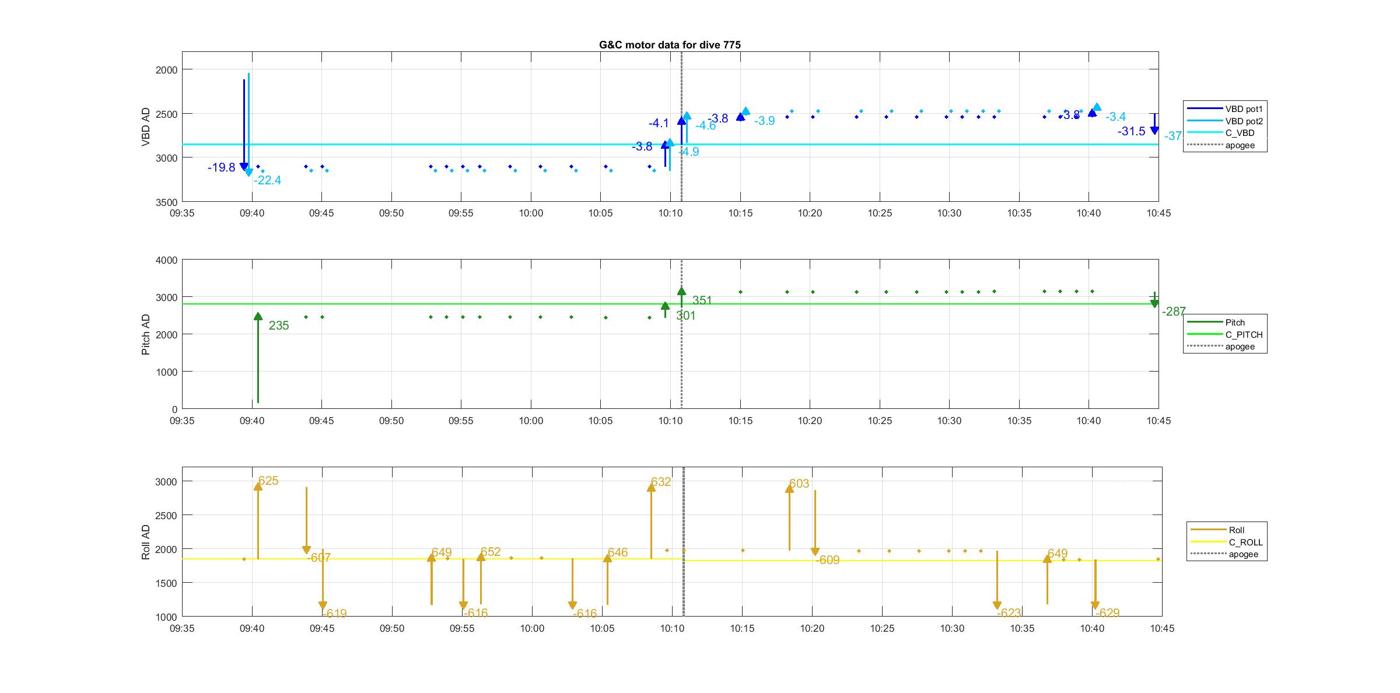Click the '301' annotation in Pitch plot
Image resolution: width=1400 pixels, height=693 pixels.
coord(686,316)
